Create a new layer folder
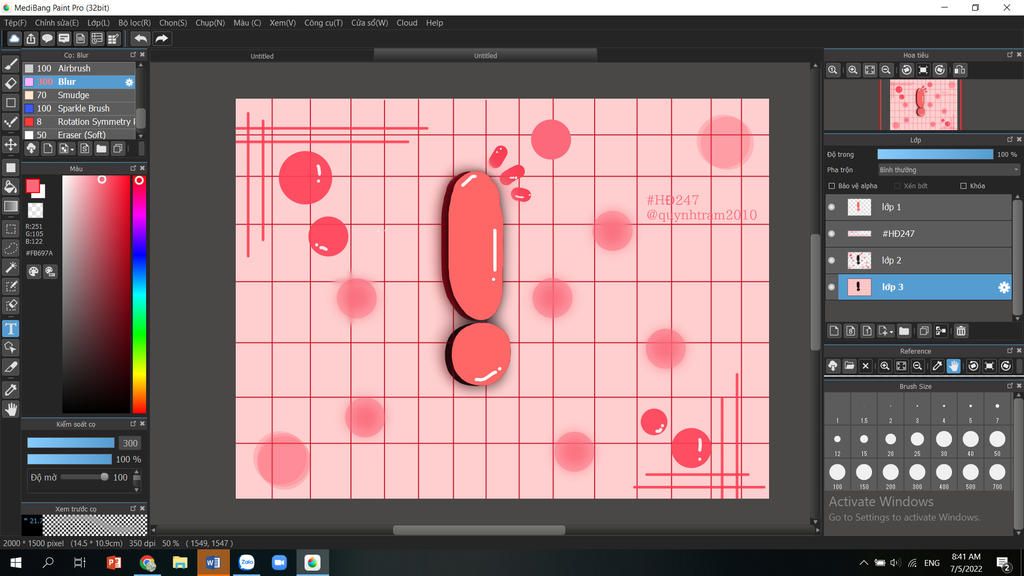The height and width of the screenshot is (576, 1024). pos(904,331)
